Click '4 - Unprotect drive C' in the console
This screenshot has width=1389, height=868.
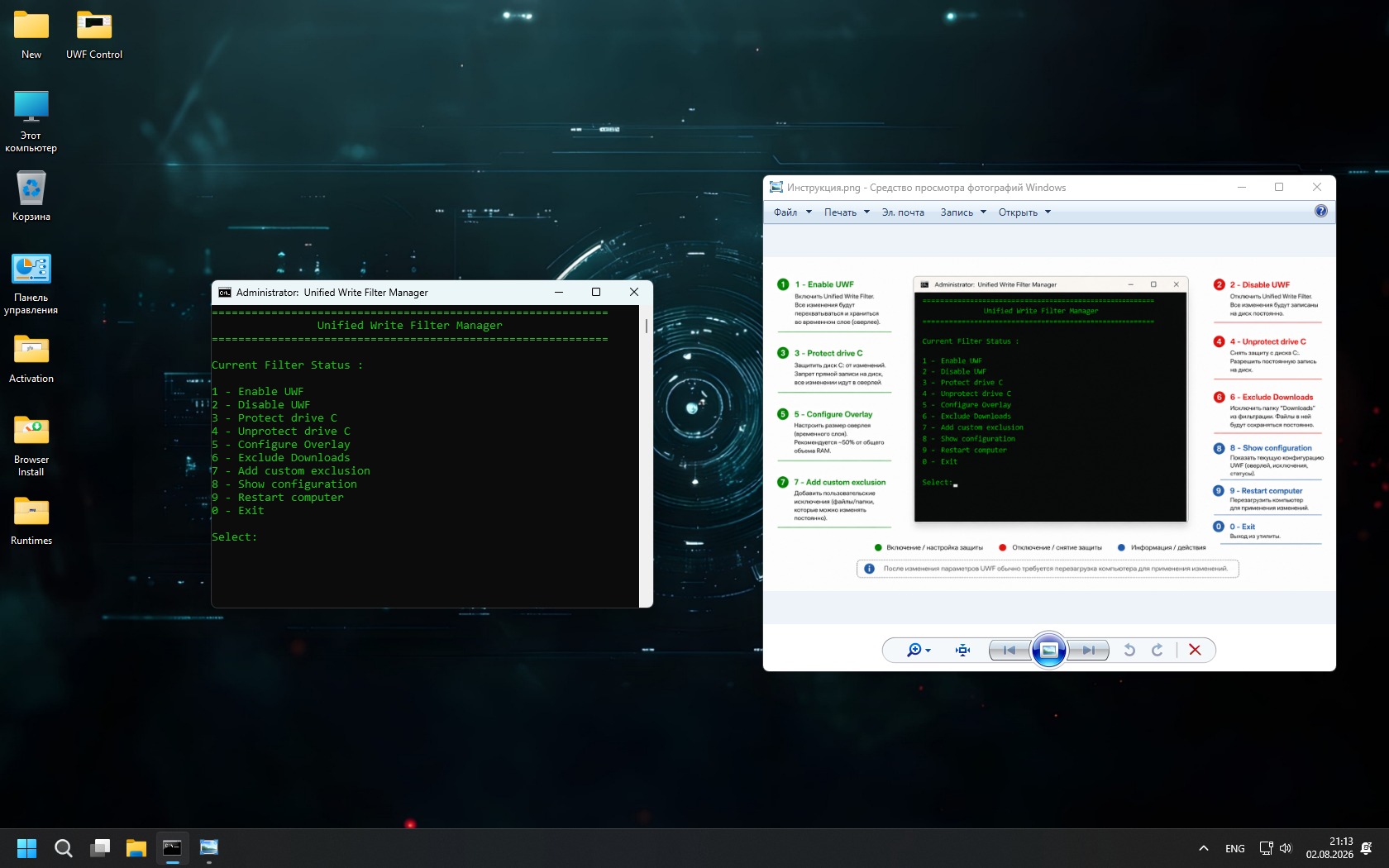tap(281, 432)
